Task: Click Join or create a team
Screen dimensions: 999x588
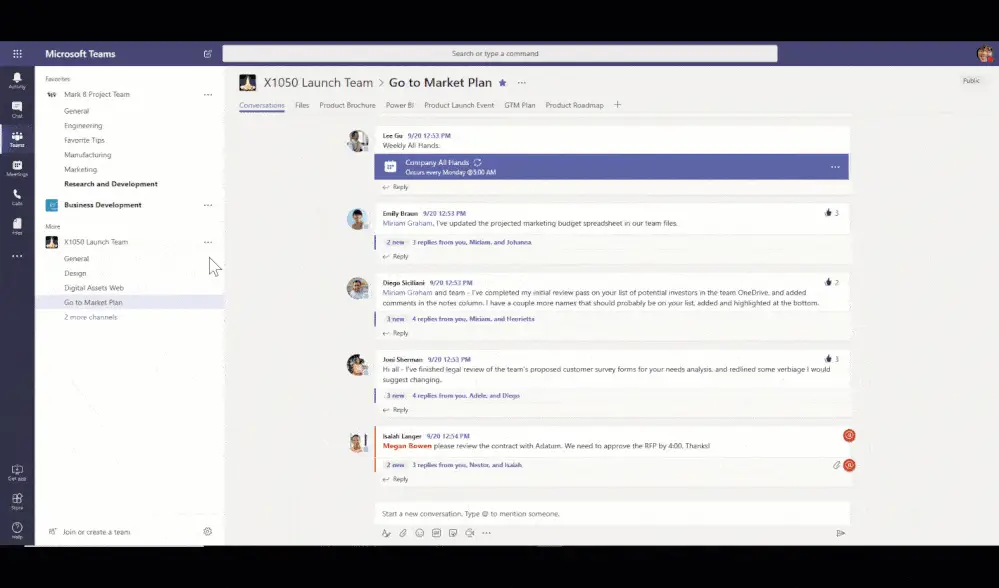Action: (96, 532)
